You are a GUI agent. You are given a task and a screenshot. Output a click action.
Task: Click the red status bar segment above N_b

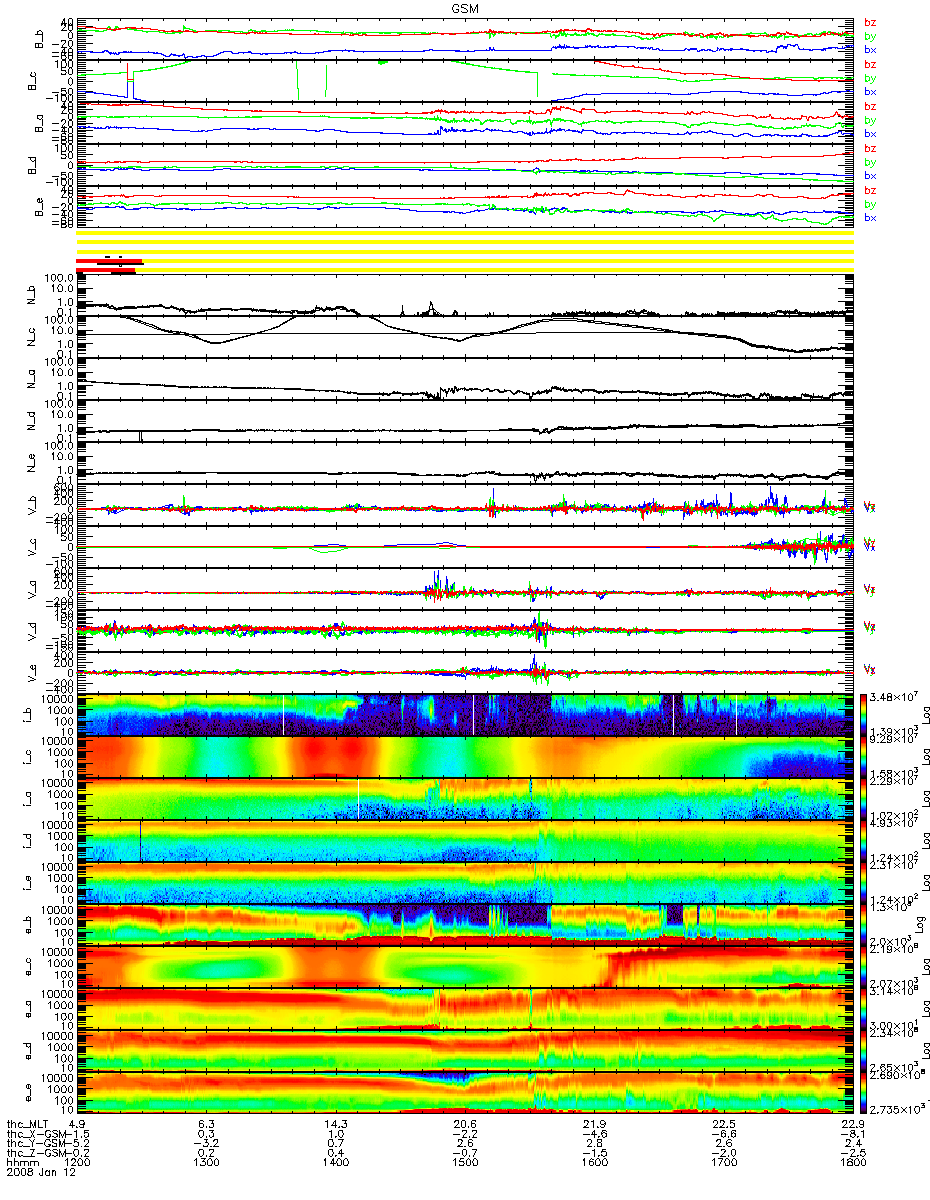pos(110,263)
